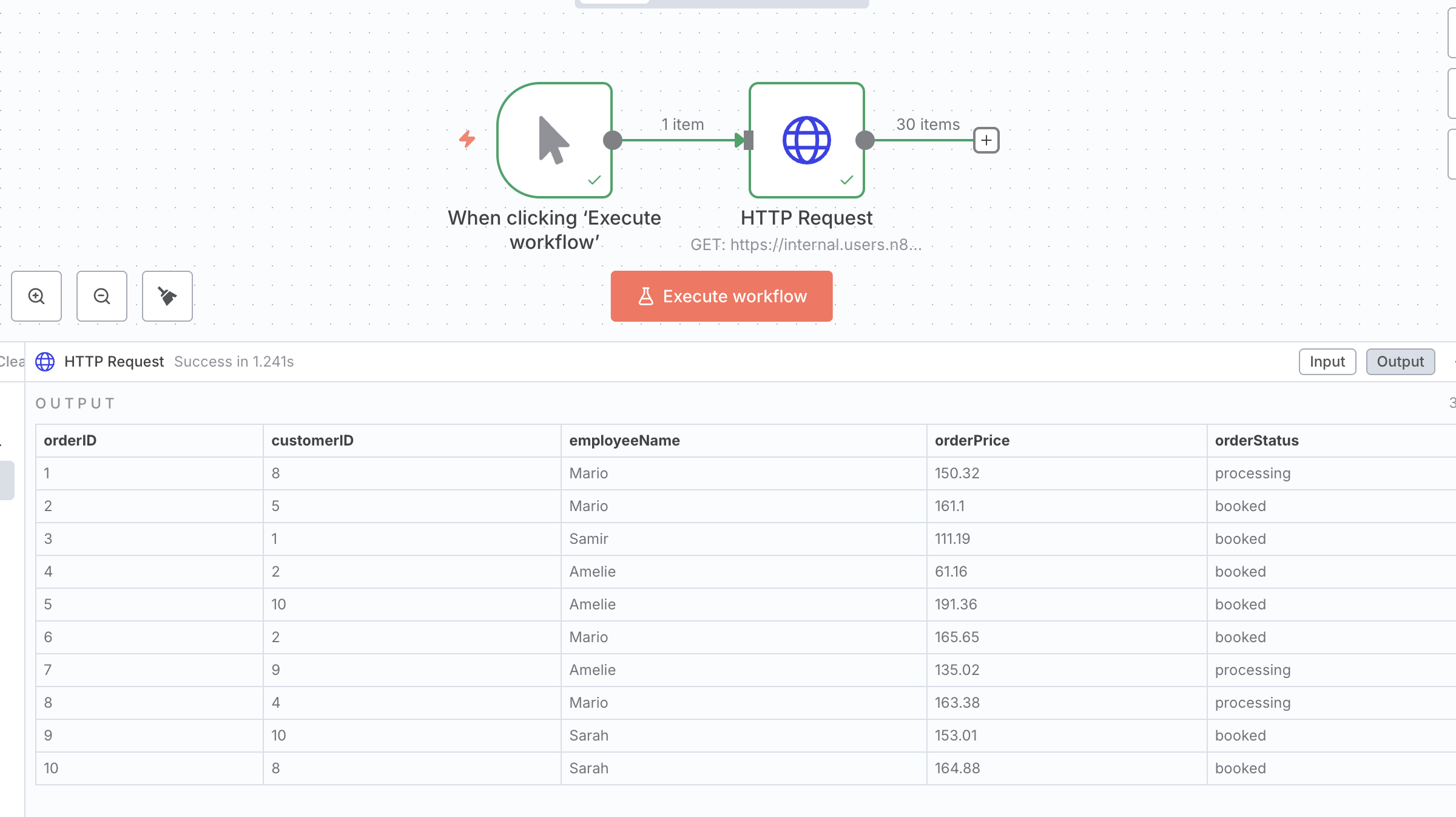1456x817 pixels.
Task: Click the zoom in canvas button
Action: click(x=36, y=296)
